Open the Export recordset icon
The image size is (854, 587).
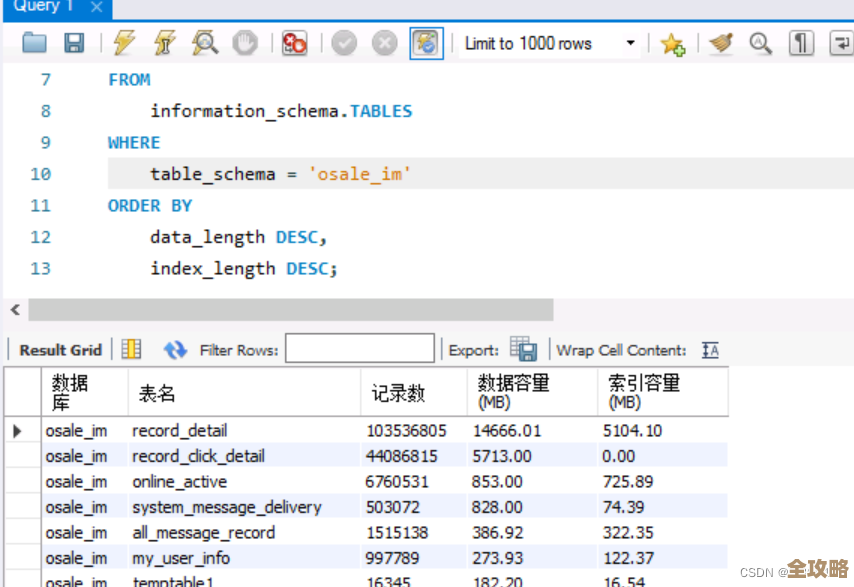coord(523,348)
